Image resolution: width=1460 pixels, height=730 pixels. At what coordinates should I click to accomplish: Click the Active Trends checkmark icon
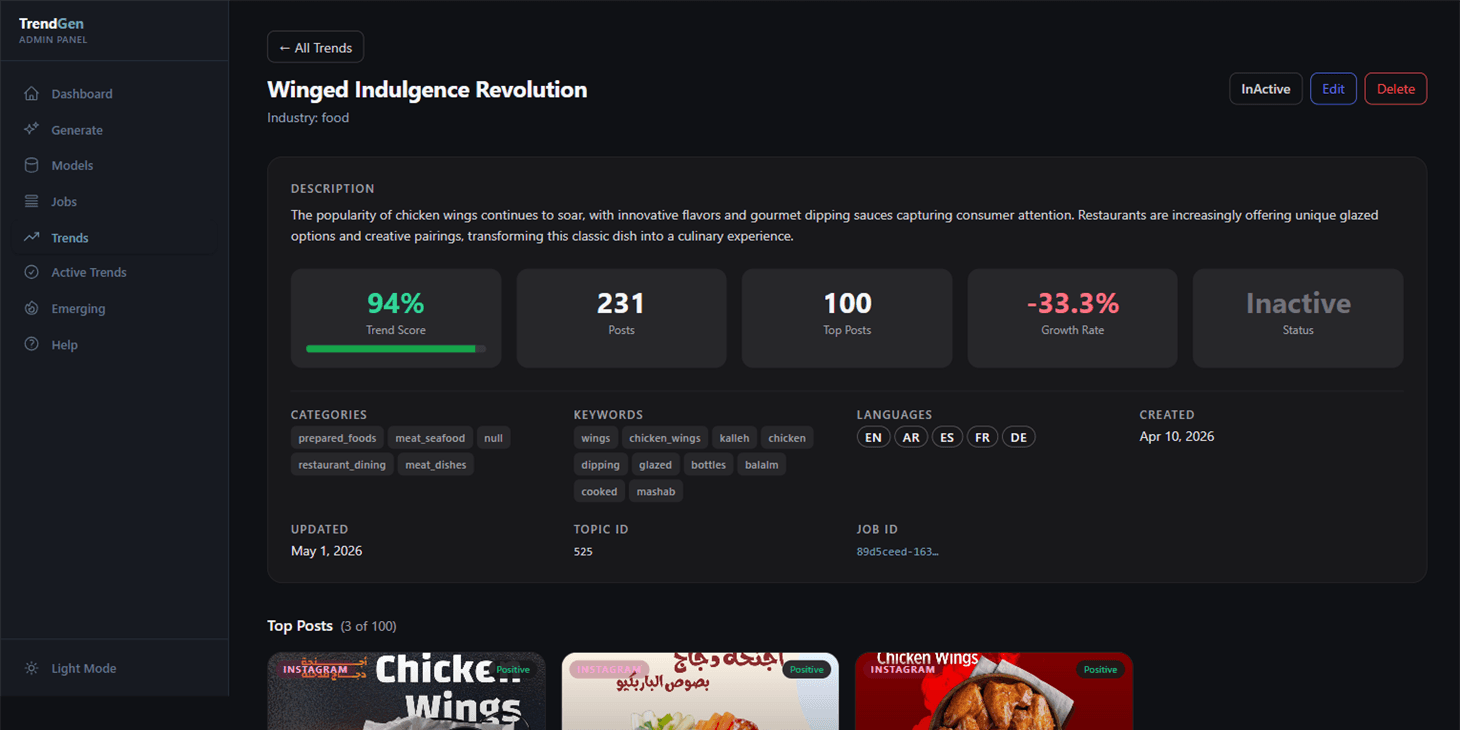[32, 272]
